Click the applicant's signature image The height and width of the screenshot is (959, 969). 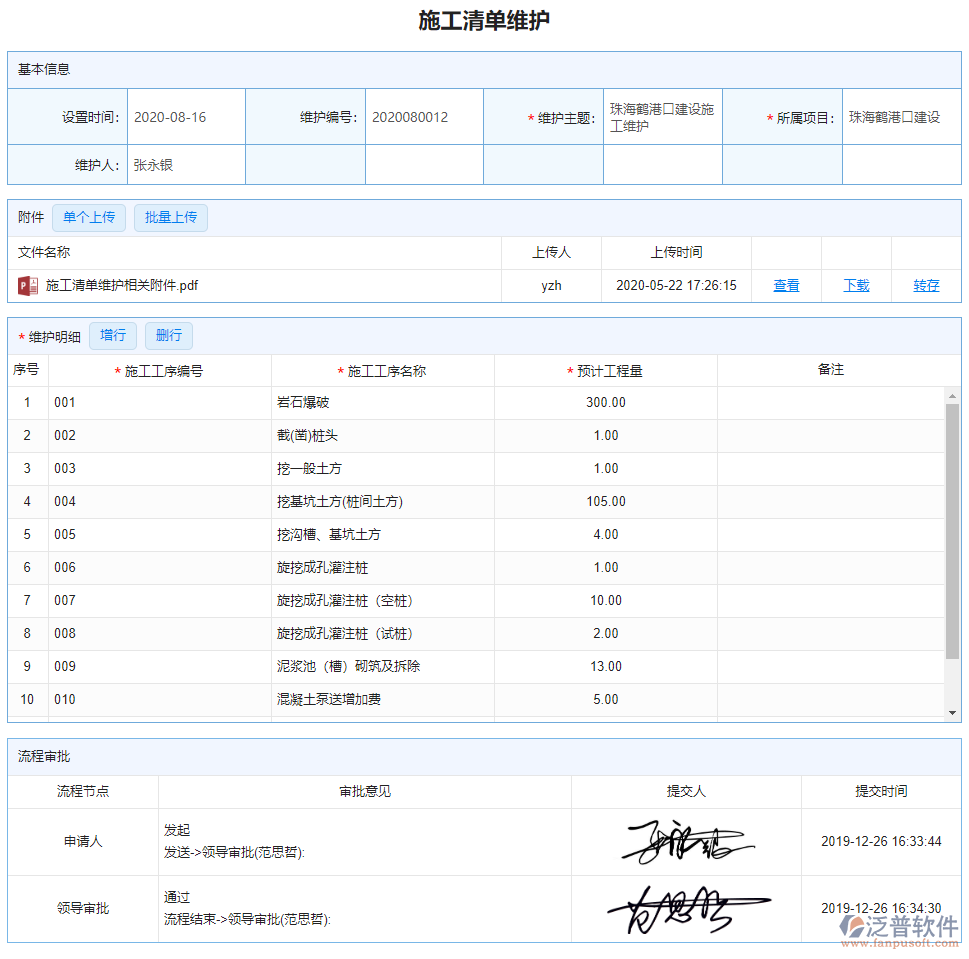(x=686, y=841)
